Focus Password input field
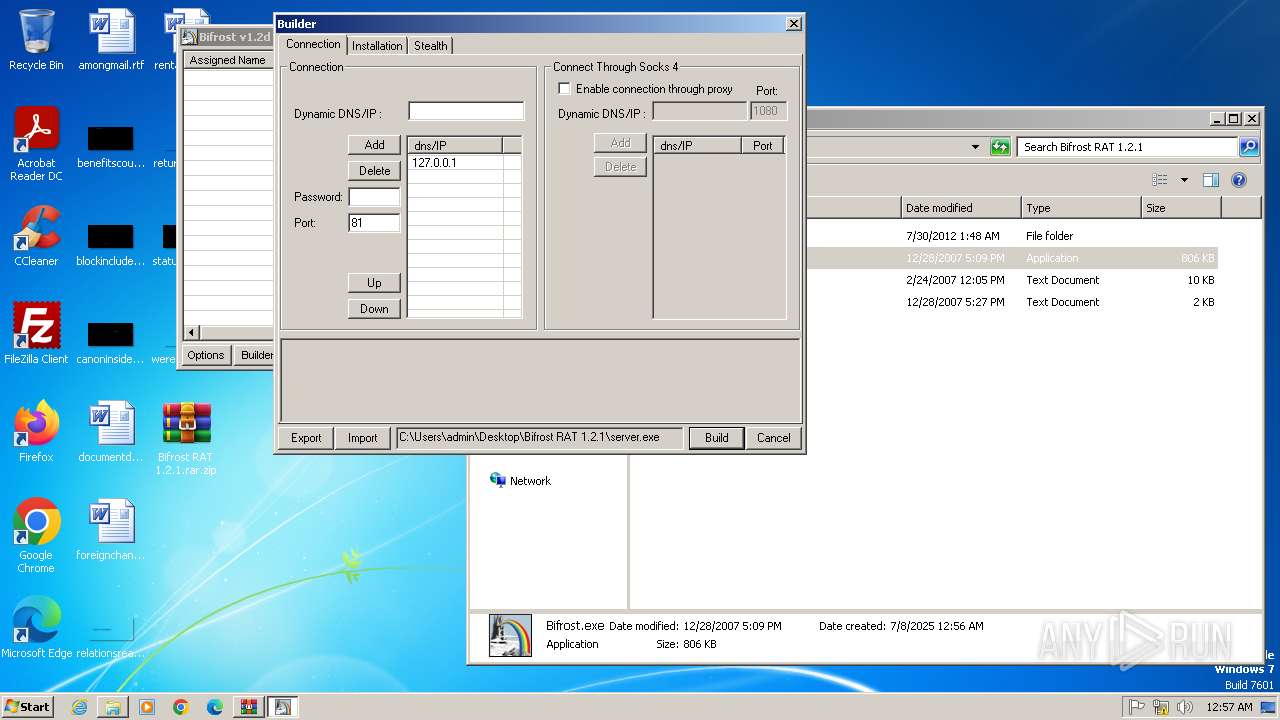This screenshot has height=720, width=1280. pos(374,197)
